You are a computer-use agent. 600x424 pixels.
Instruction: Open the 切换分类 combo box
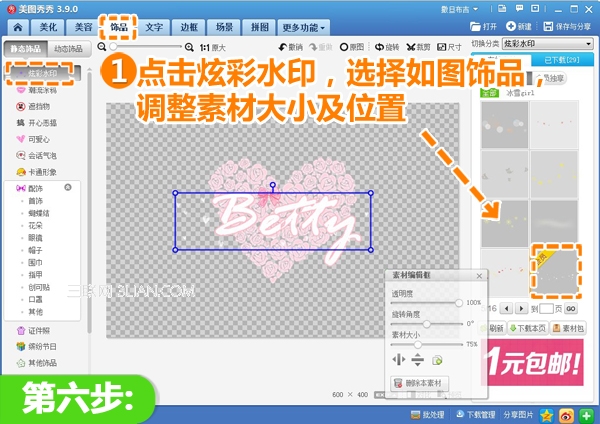coord(548,44)
